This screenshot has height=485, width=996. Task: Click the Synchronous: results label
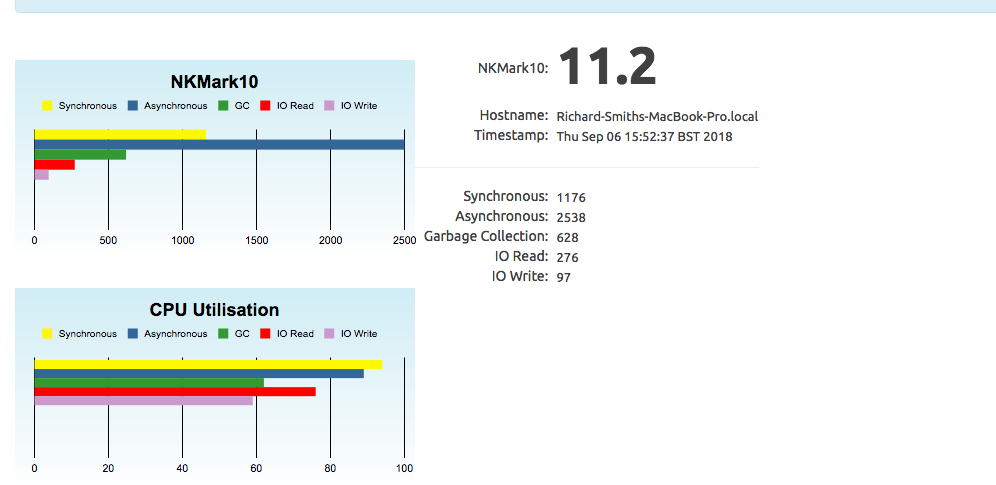[506, 196]
